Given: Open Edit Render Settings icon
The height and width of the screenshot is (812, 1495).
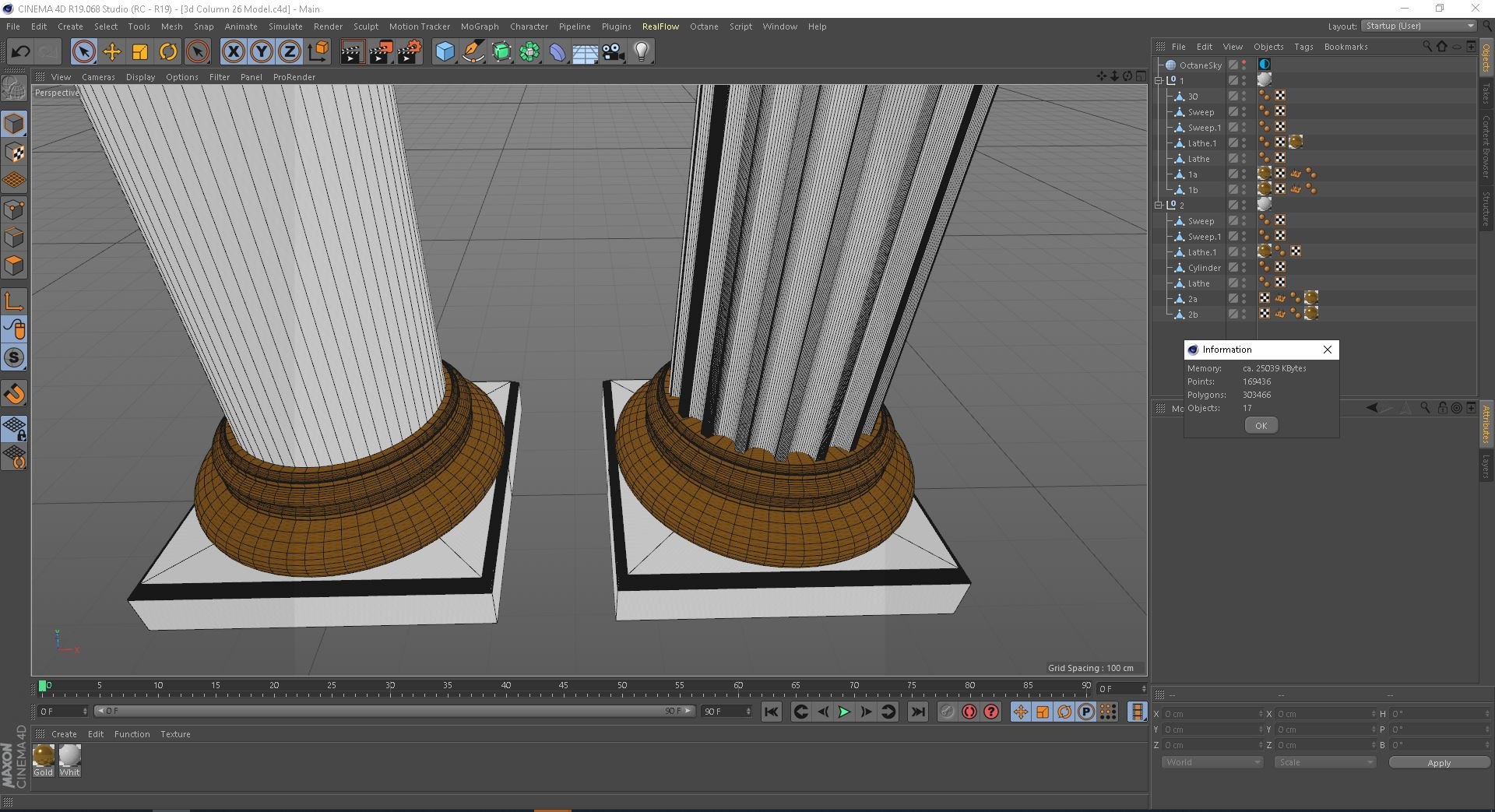Looking at the screenshot, I should pos(409,52).
